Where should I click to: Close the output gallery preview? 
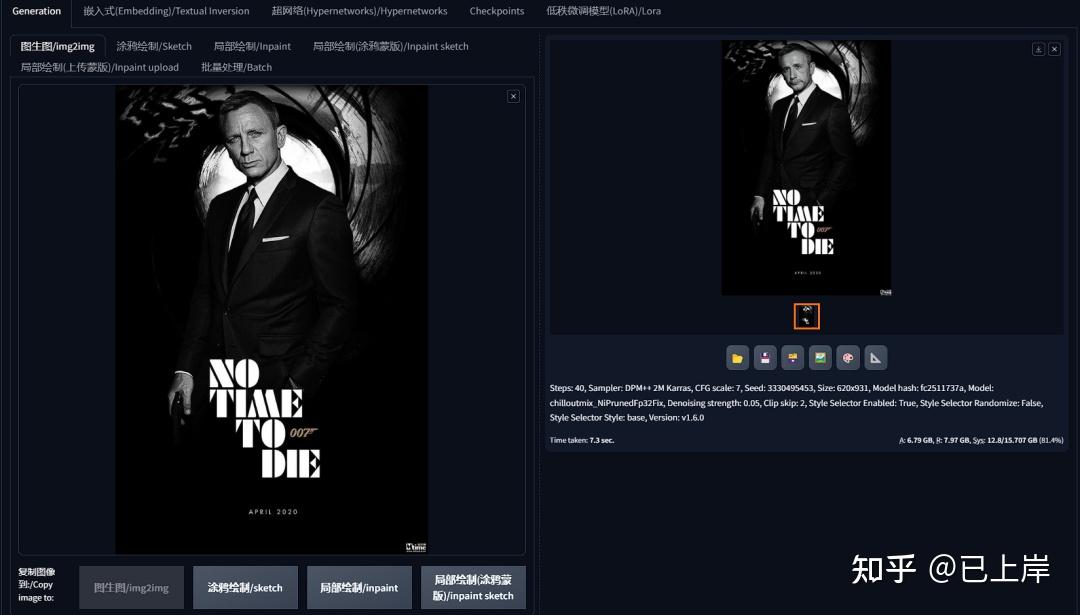pos(1054,49)
